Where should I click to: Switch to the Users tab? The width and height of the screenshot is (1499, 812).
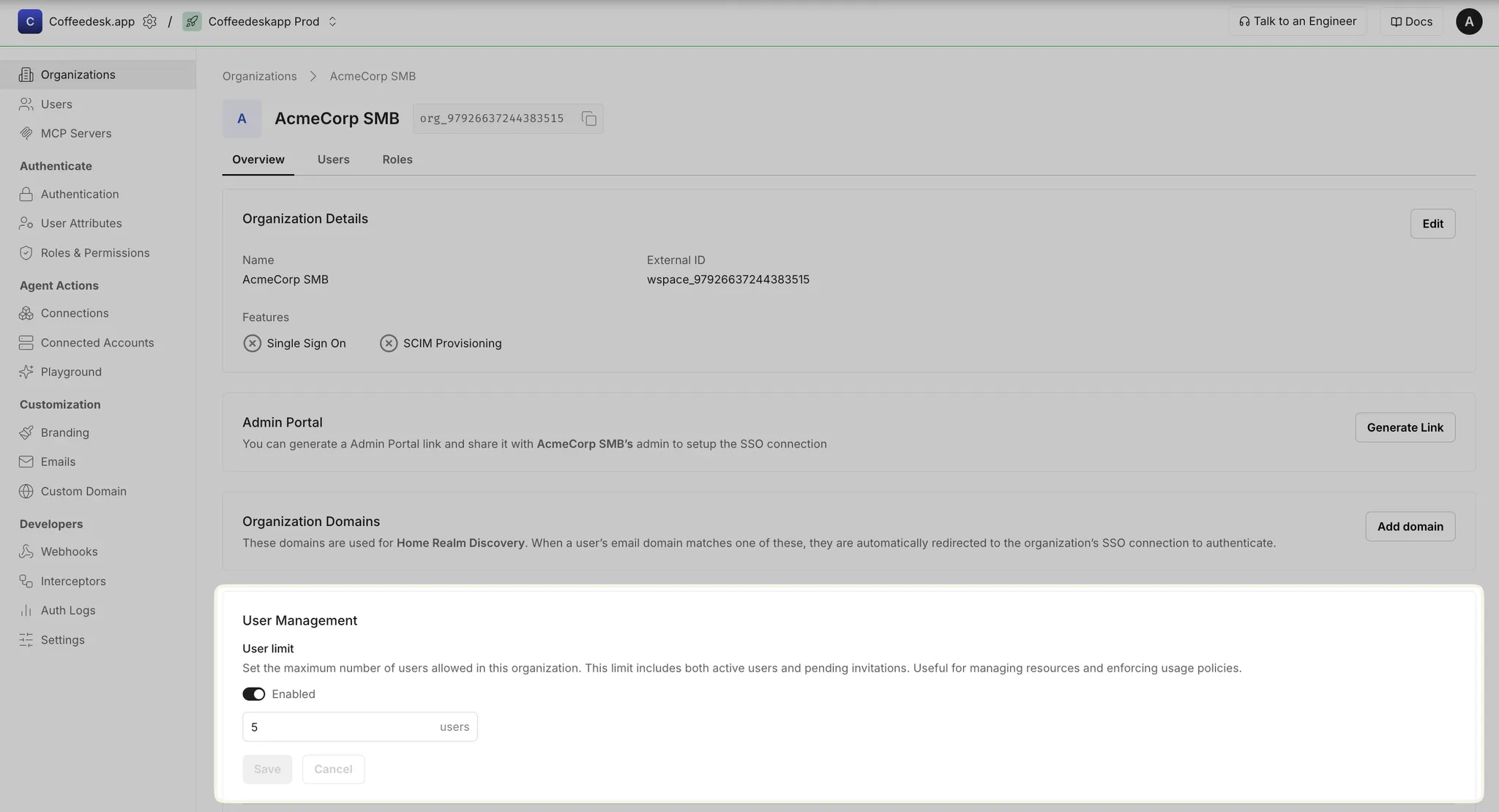point(333,159)
